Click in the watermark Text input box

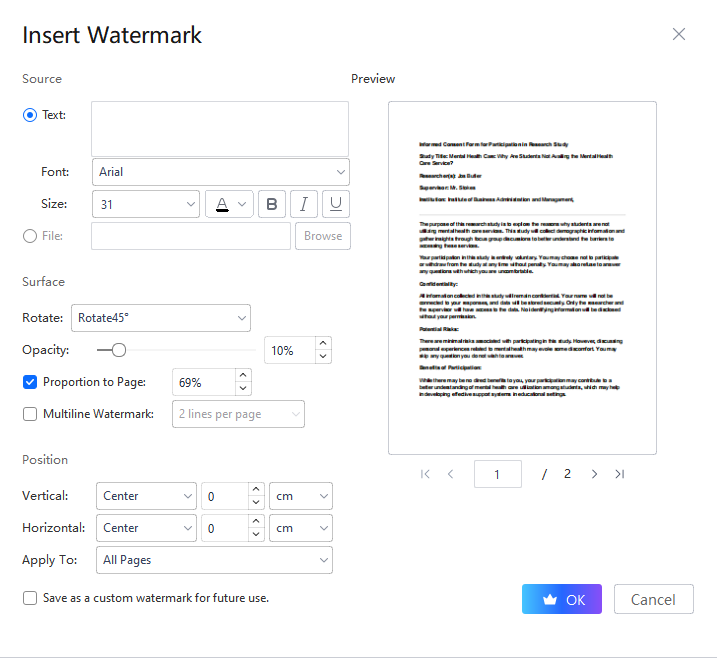click(220, 129)
